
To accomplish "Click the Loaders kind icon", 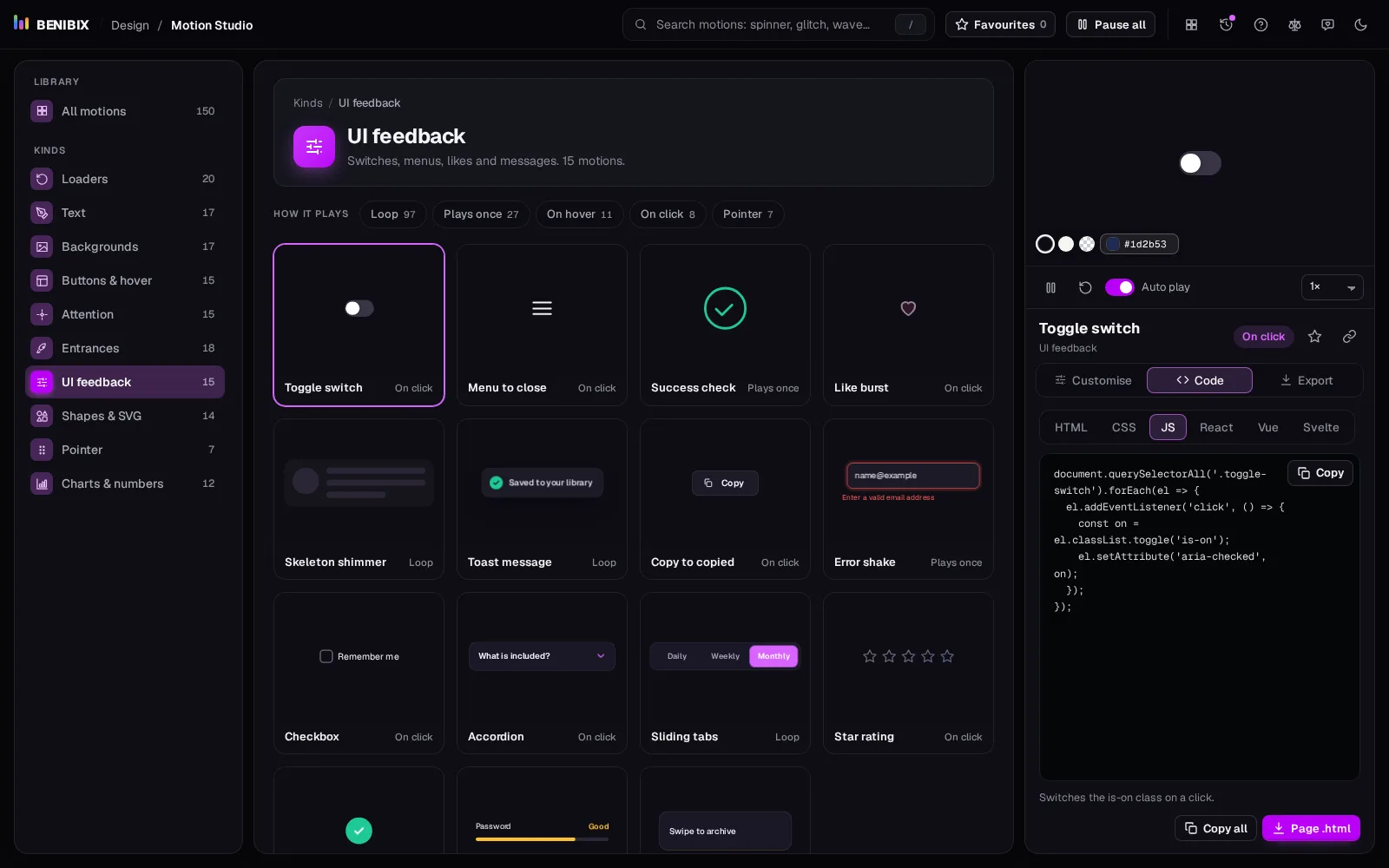I will 42,179.
